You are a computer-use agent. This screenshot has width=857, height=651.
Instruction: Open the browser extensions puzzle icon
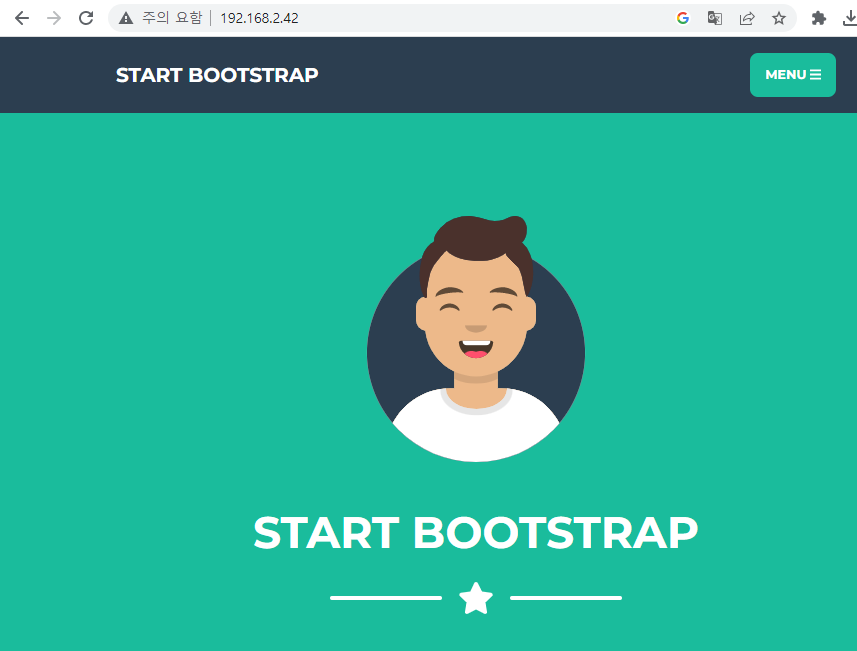pyautogui.click(x=818, y=18)
